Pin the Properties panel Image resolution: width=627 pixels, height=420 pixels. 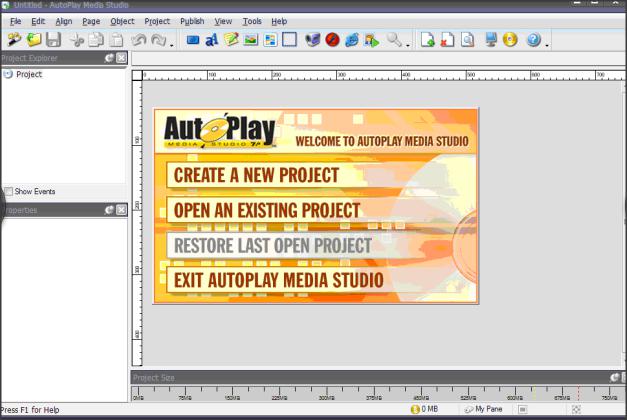click(109, 210)
